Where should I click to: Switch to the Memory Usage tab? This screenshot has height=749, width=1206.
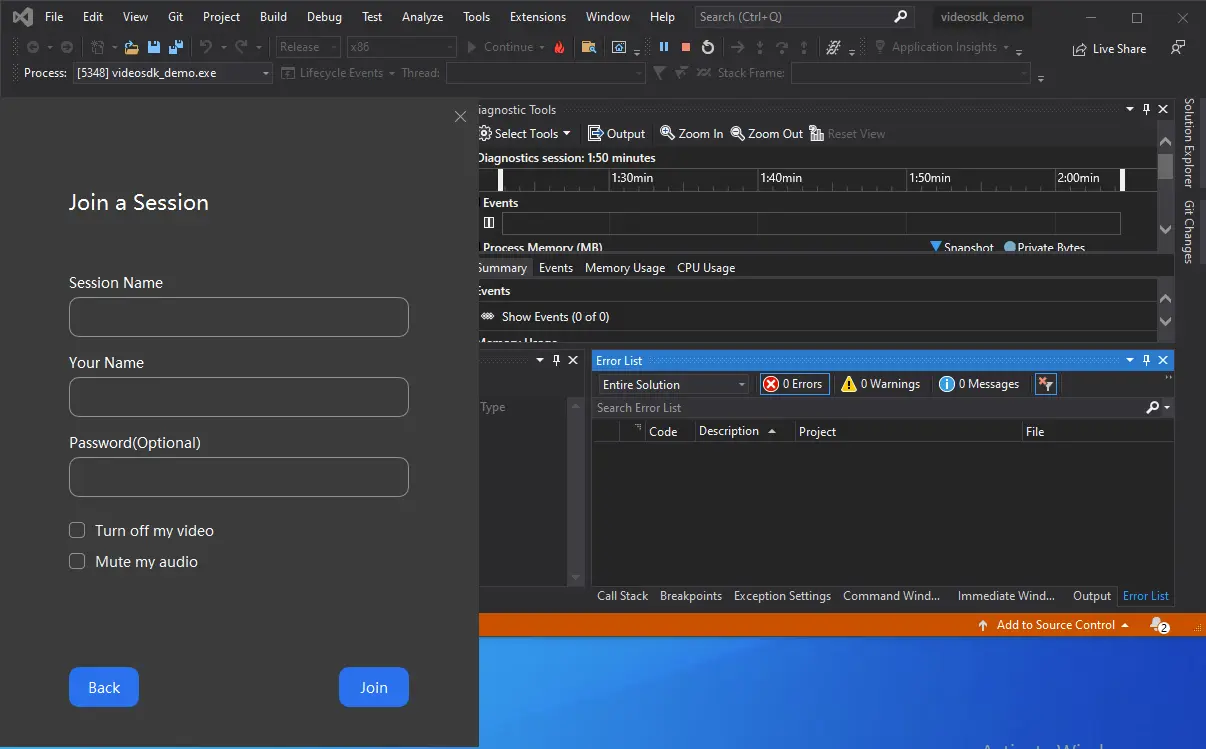[x=624, y=267]
